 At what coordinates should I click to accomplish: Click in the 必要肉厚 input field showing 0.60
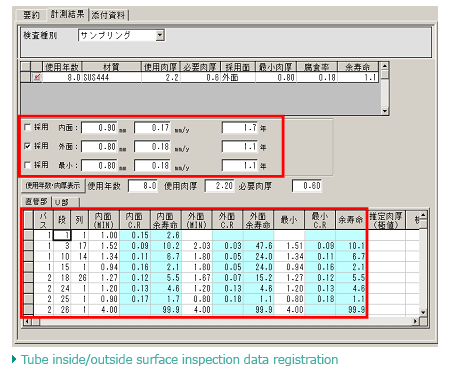(307, 186)
